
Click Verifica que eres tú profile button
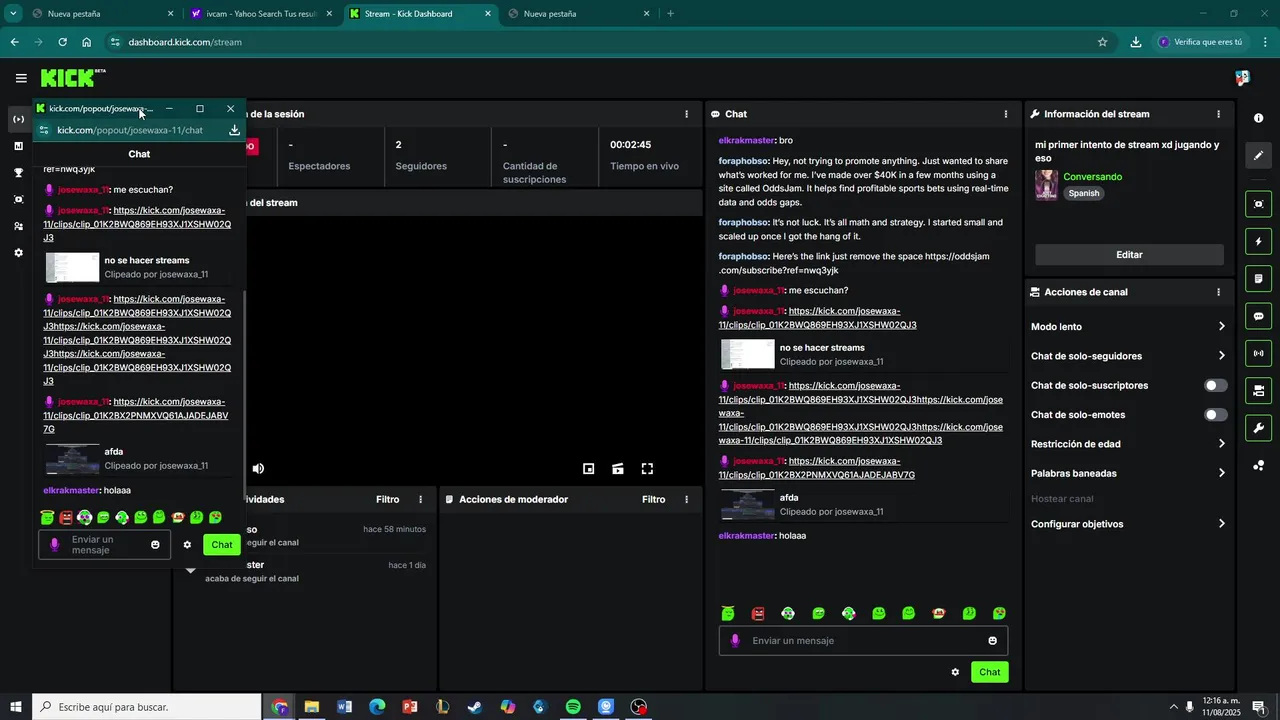pyautogui.click(x=1200, y=42)
